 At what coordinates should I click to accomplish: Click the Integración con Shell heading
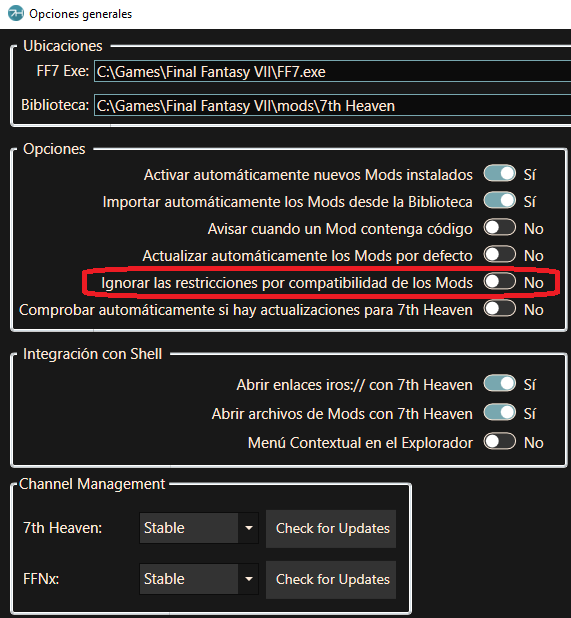pyautogui.click(x=92, y=354)
